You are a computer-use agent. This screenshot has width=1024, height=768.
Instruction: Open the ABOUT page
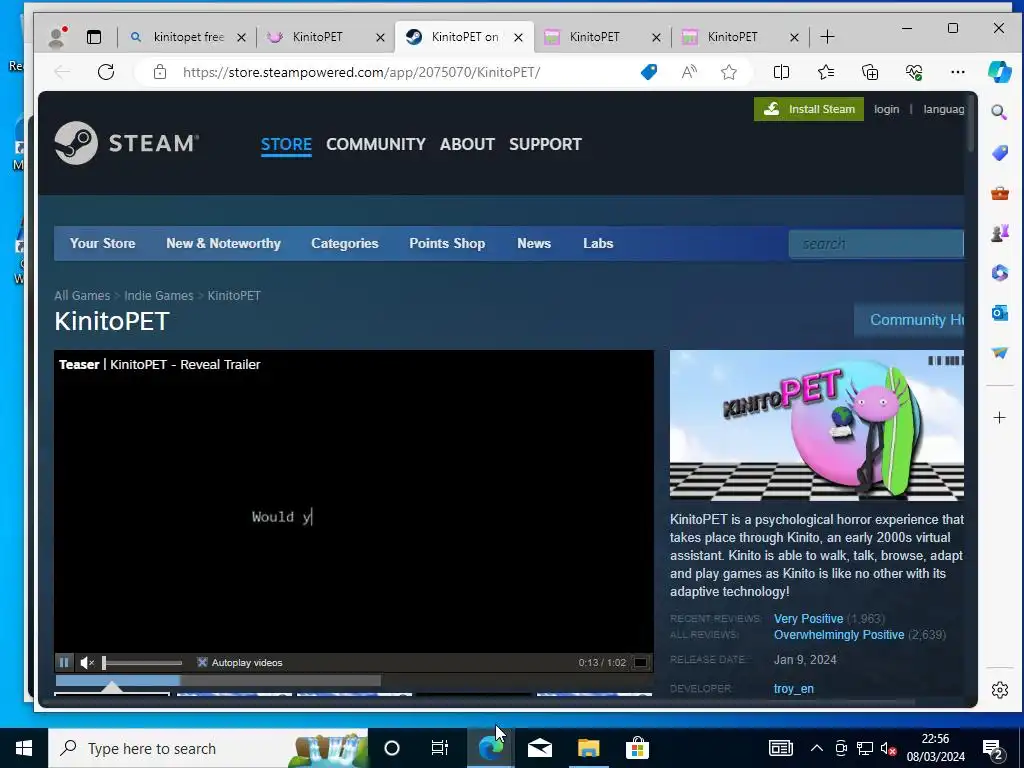point(467,144)
